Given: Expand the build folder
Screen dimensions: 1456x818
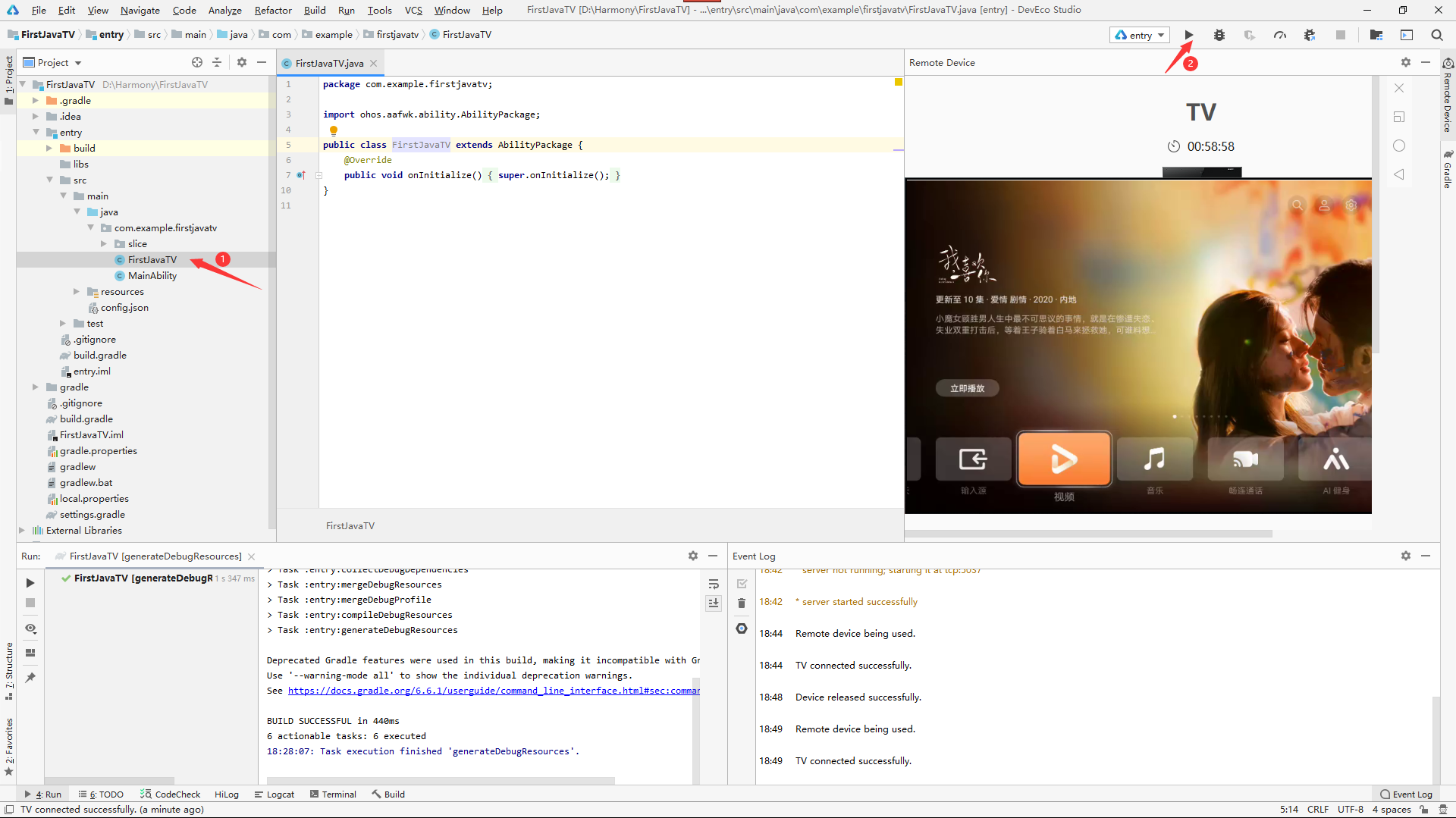Looking at the screenshot, I should 49,148.
